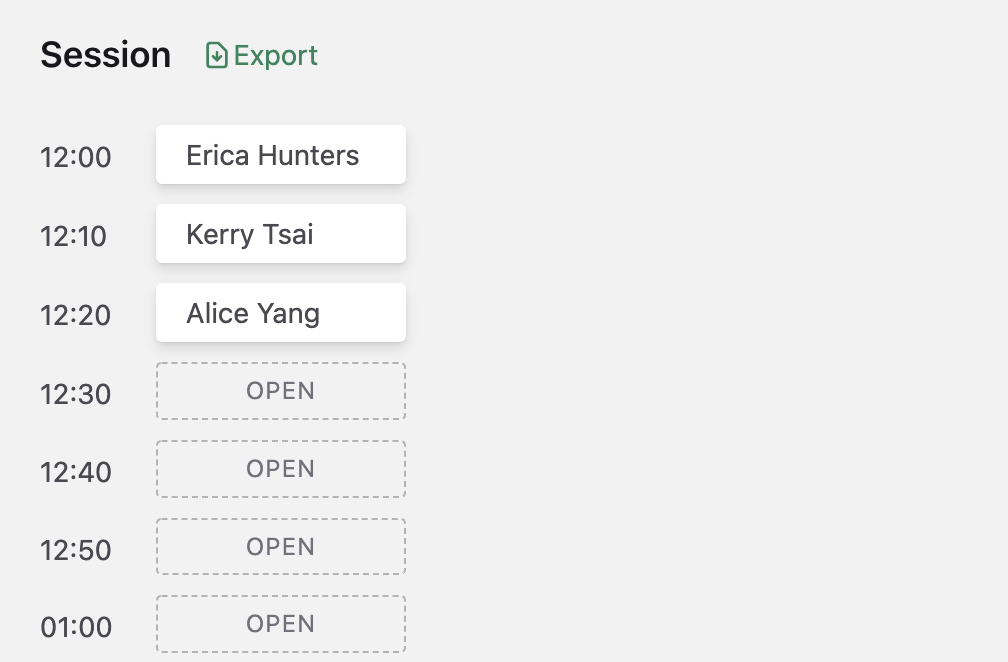Click the Export download file icon
Screen dimensions: 1008x662
point(217,55)
